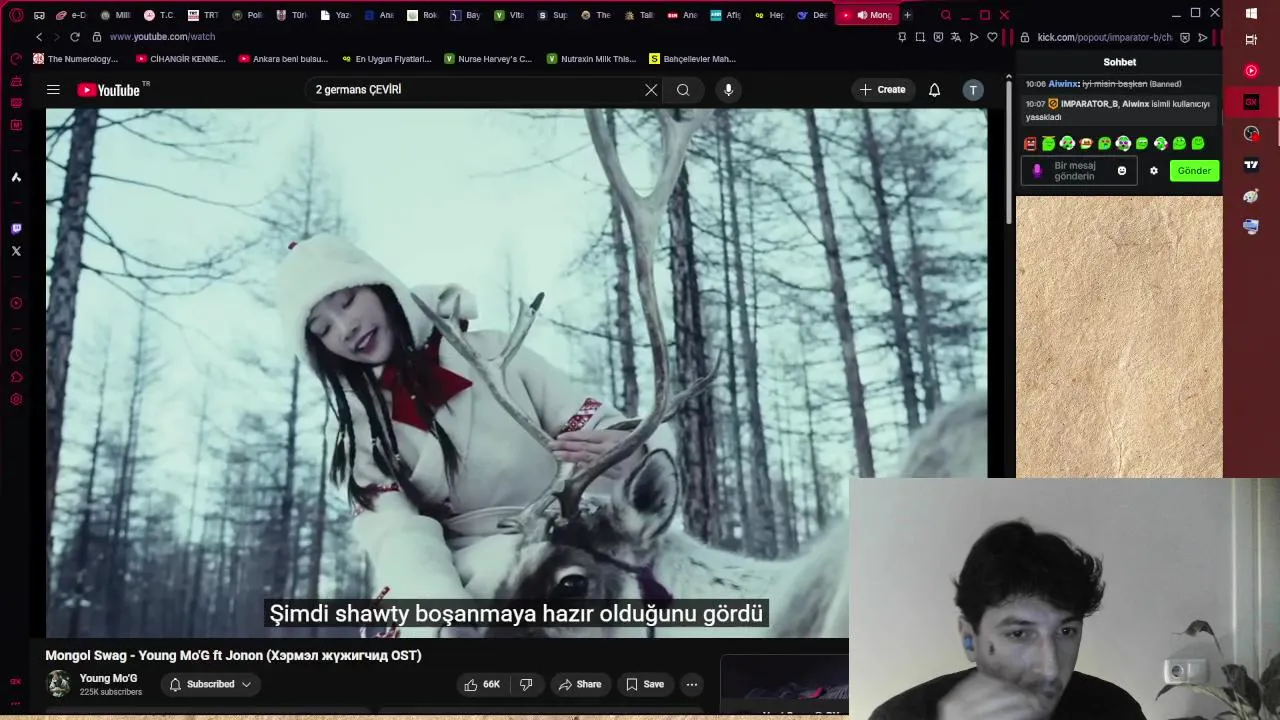Open the sidebar player icon

16,303
